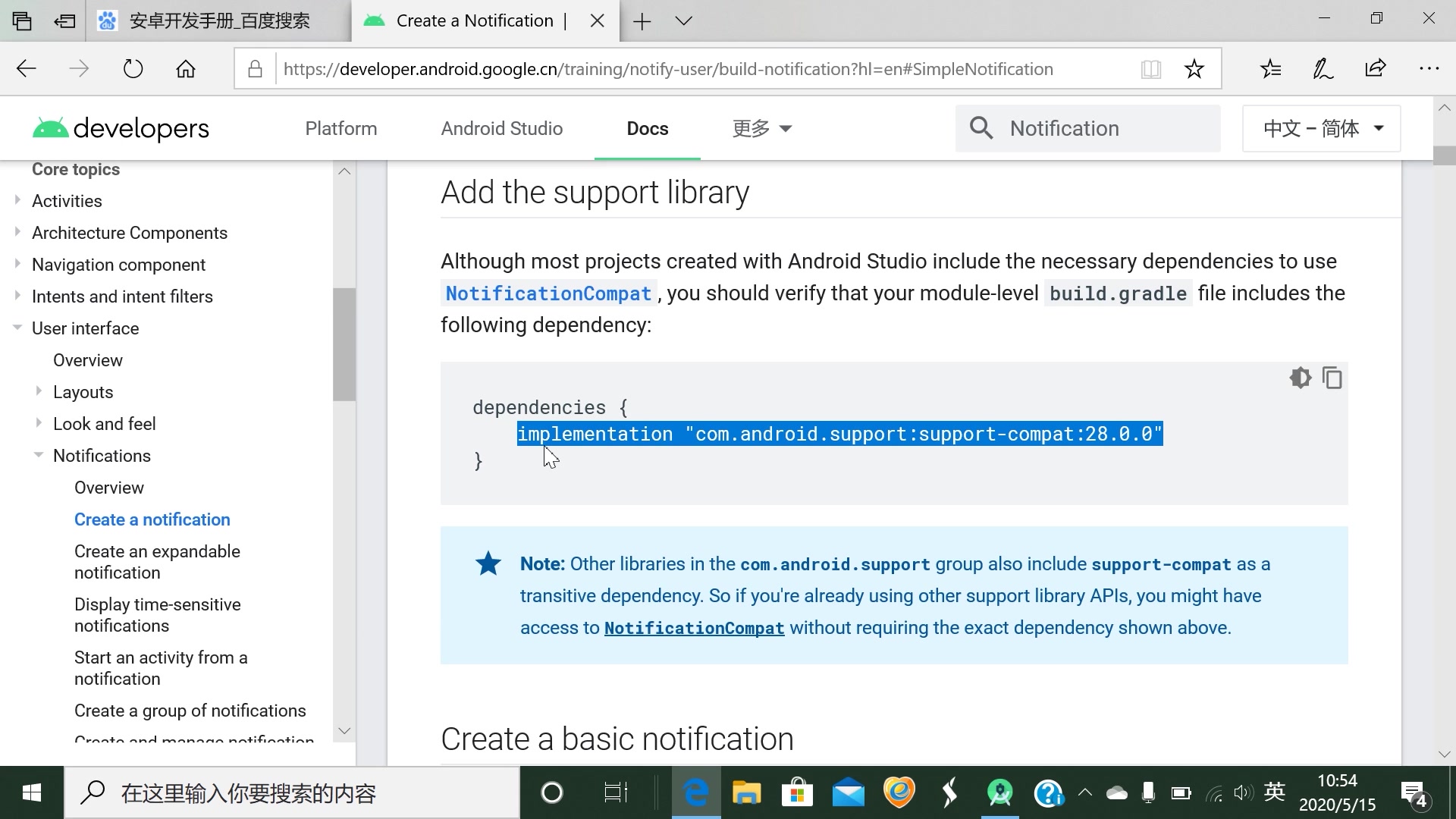
Task: Collapse the User interface section
Action: (x=17, y=328)
